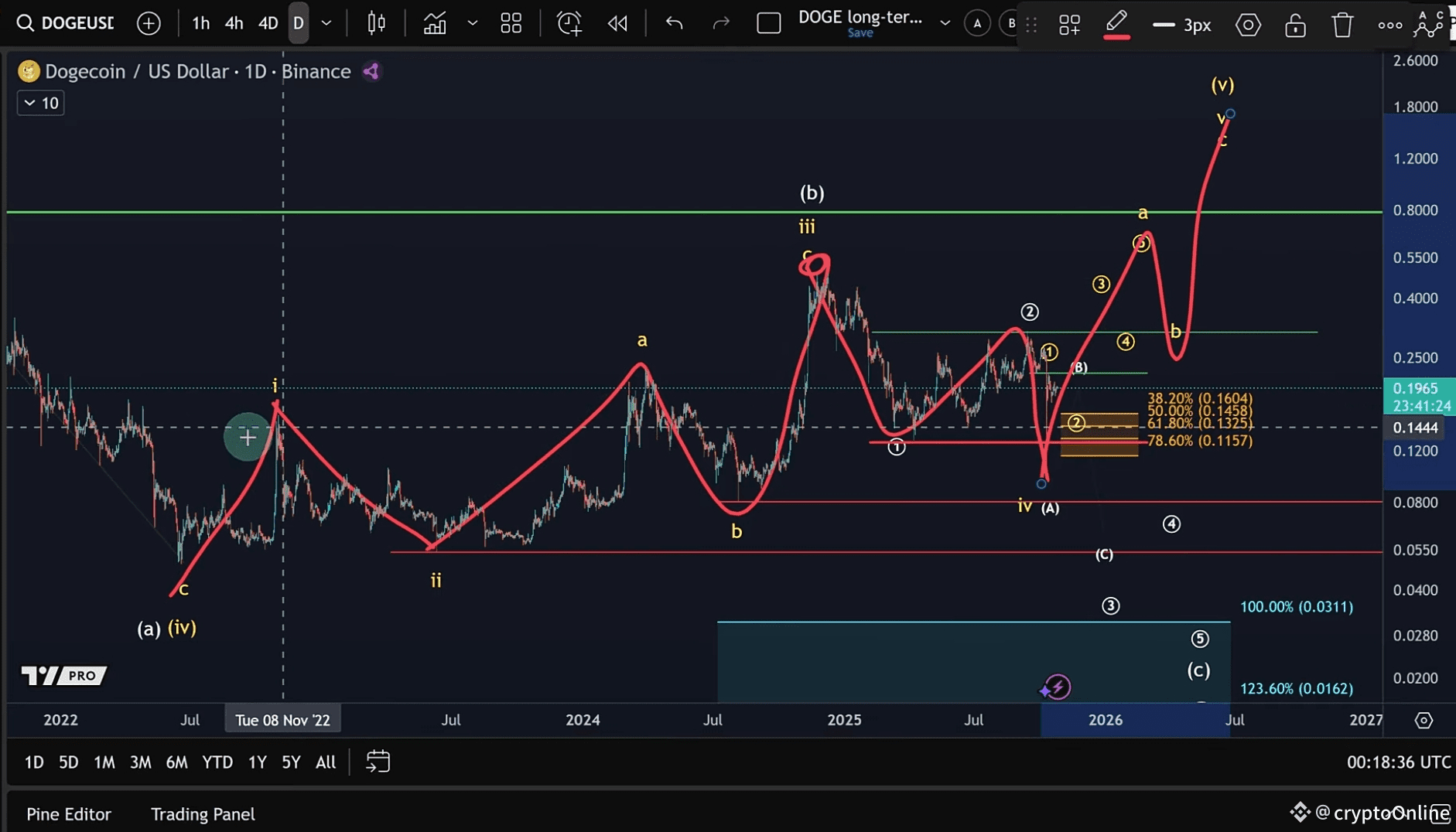Click the purple lightning event marker

[x=1056, y=687]
